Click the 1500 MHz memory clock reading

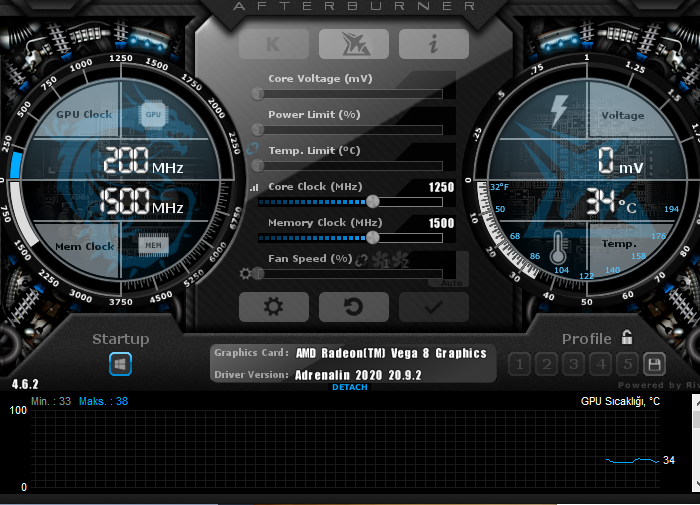pyautogui.click(x=141, y=201)
